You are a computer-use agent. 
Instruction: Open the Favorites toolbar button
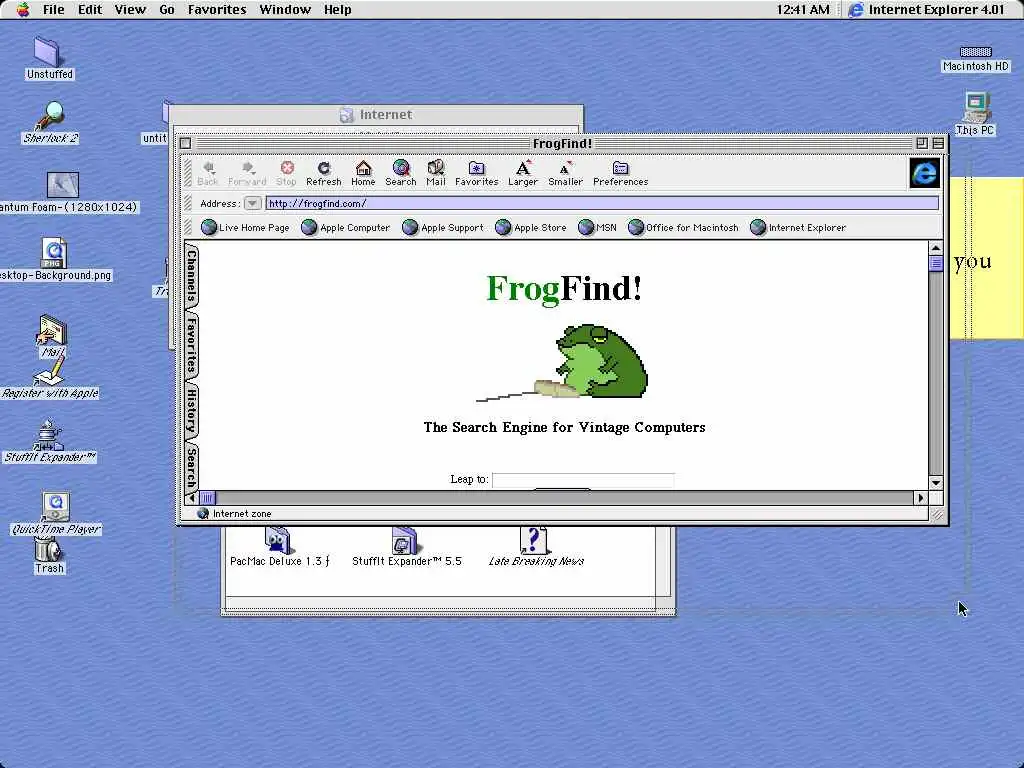[x=477, y=174]
